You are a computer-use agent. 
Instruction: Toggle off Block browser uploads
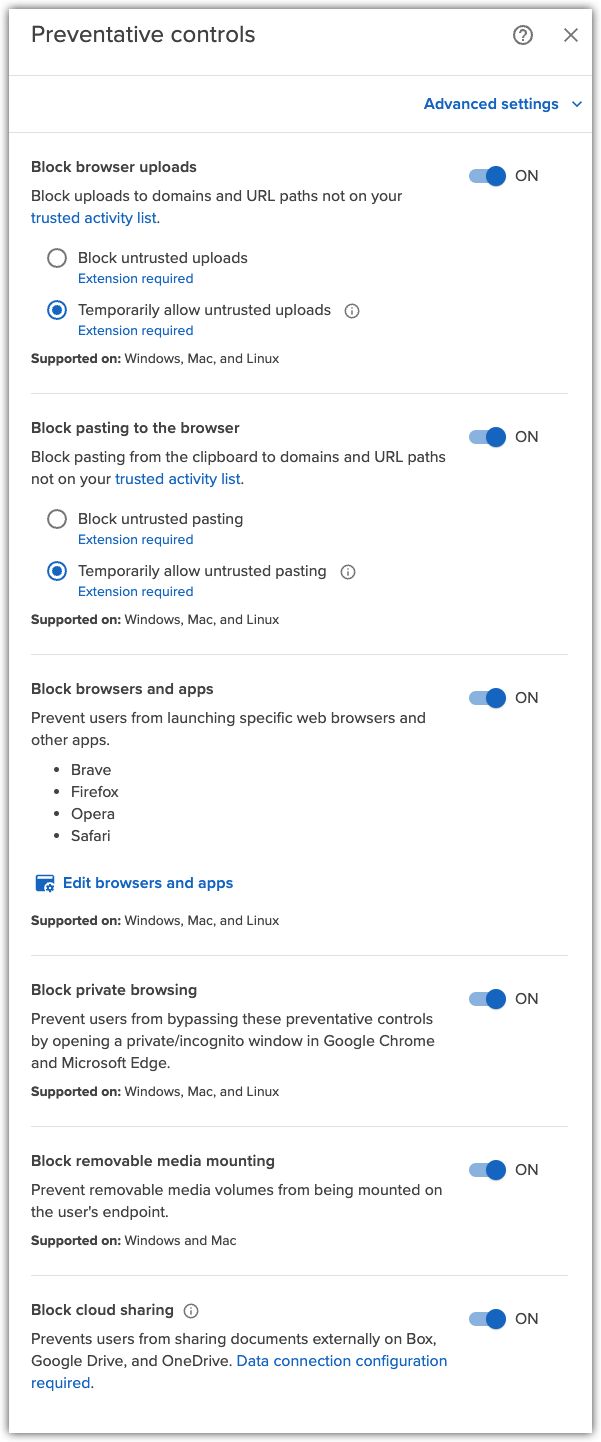coord(486,175)
